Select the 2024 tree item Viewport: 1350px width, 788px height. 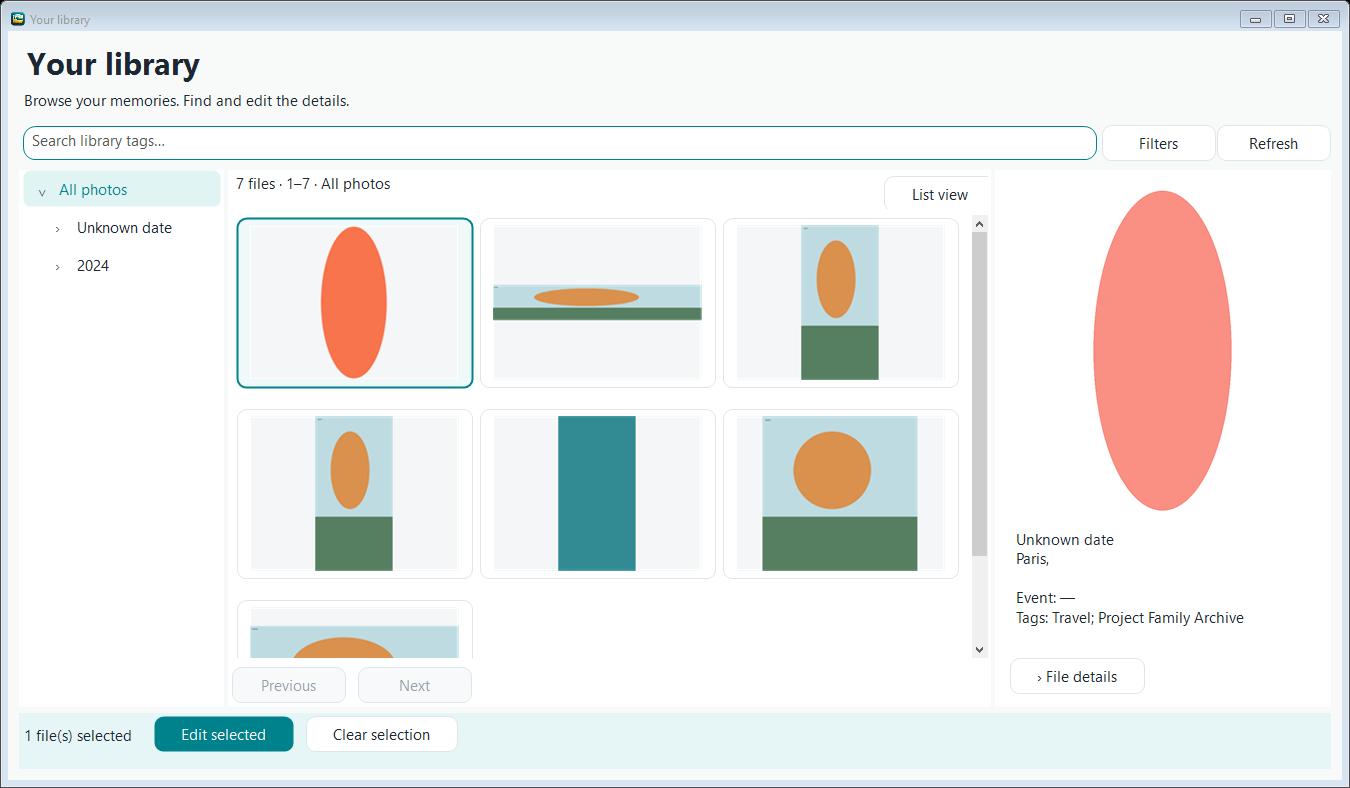tap(93, 265)
